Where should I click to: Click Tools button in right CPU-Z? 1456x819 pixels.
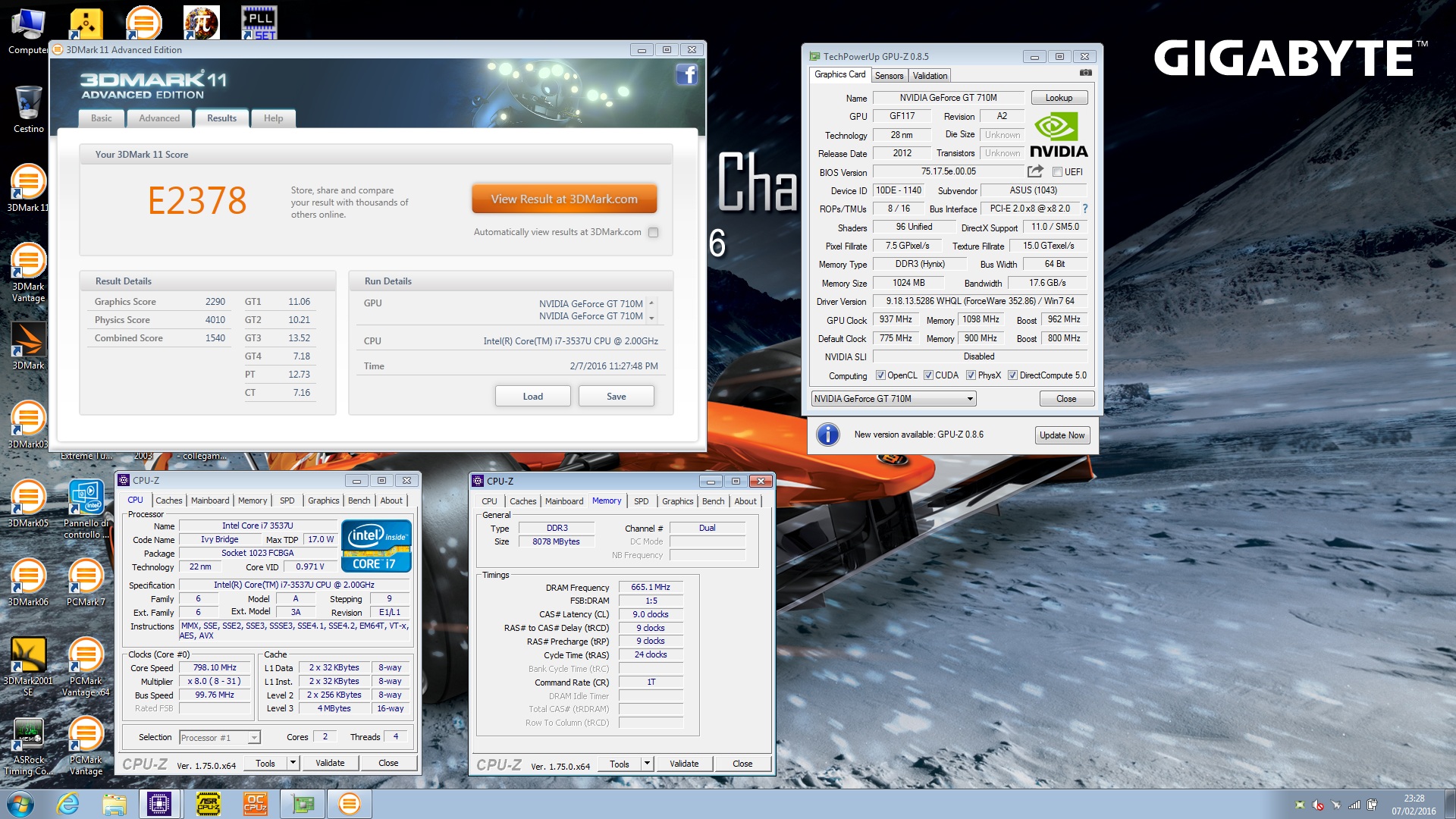tap(620, 764)
